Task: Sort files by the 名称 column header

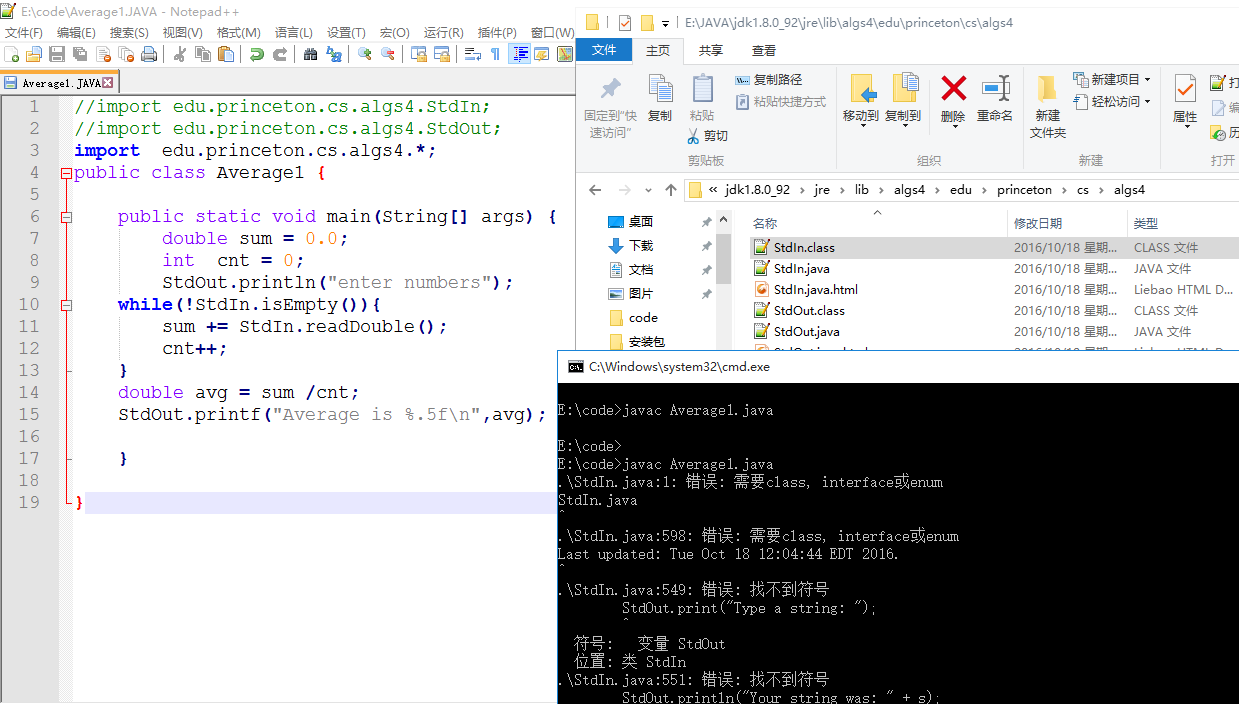Action: click(x=877, y=223)
